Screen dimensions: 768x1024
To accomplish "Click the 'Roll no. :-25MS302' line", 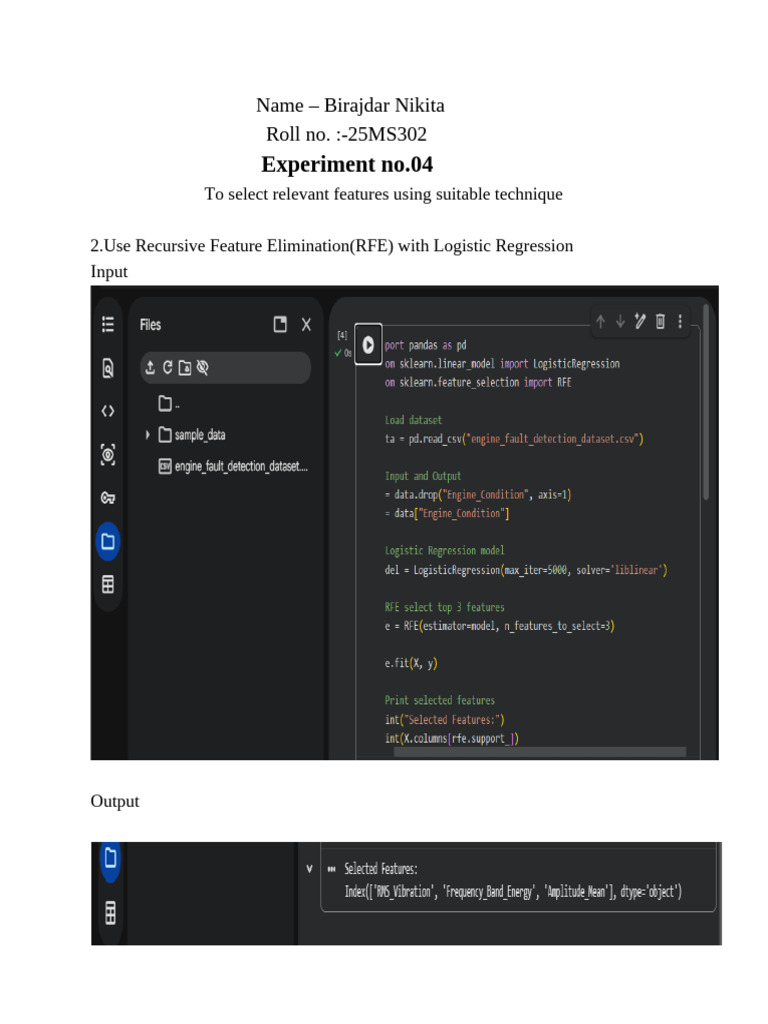I will [346, 134].
